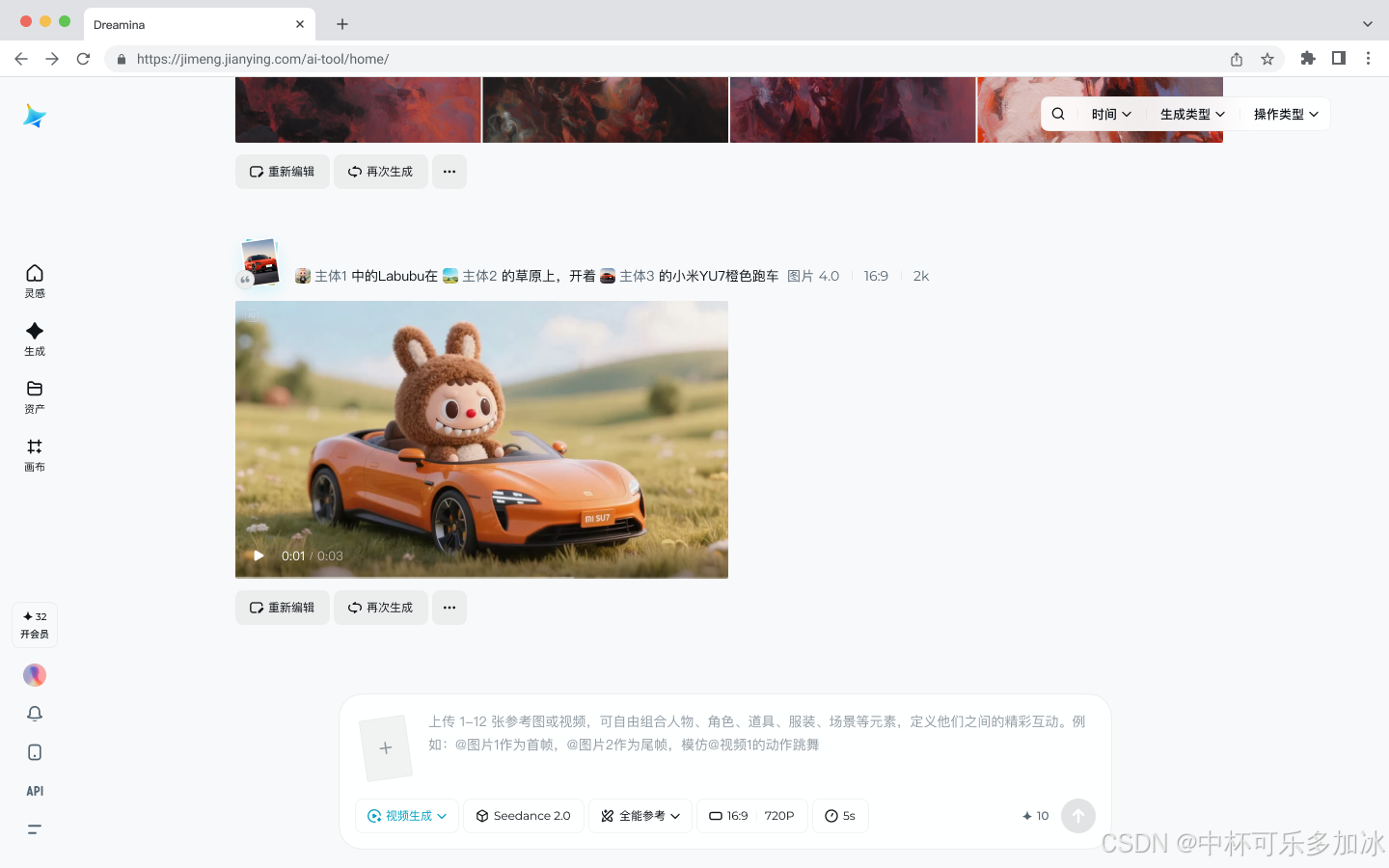Open the search magnifier above the filters
The image size is (1389, 868).
[x=1057, y=113]
